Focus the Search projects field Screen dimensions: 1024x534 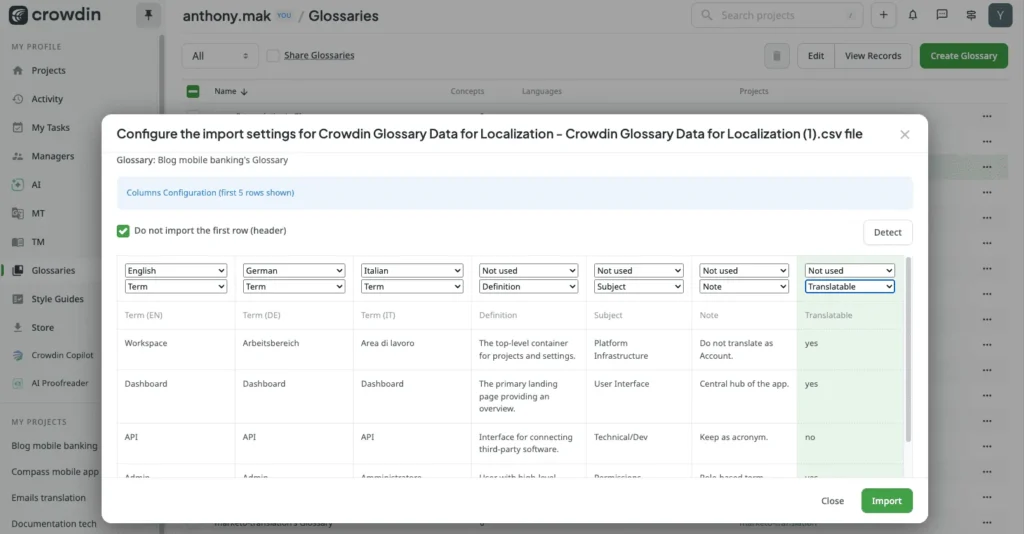click(x=776, y=15)
